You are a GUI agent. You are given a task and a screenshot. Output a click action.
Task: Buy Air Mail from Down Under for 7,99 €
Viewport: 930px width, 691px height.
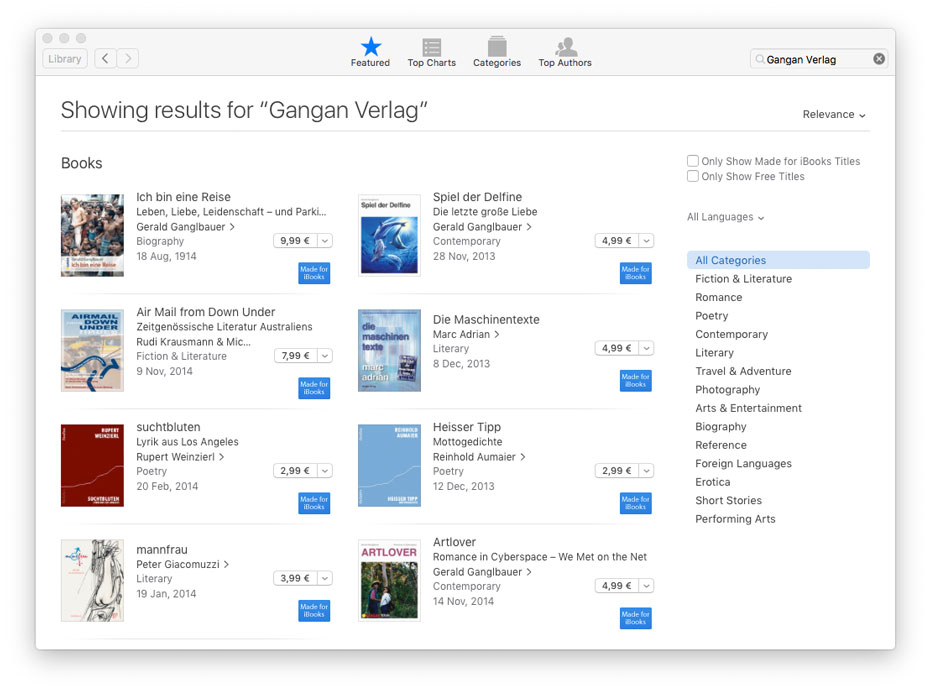[x=295, y=356]
